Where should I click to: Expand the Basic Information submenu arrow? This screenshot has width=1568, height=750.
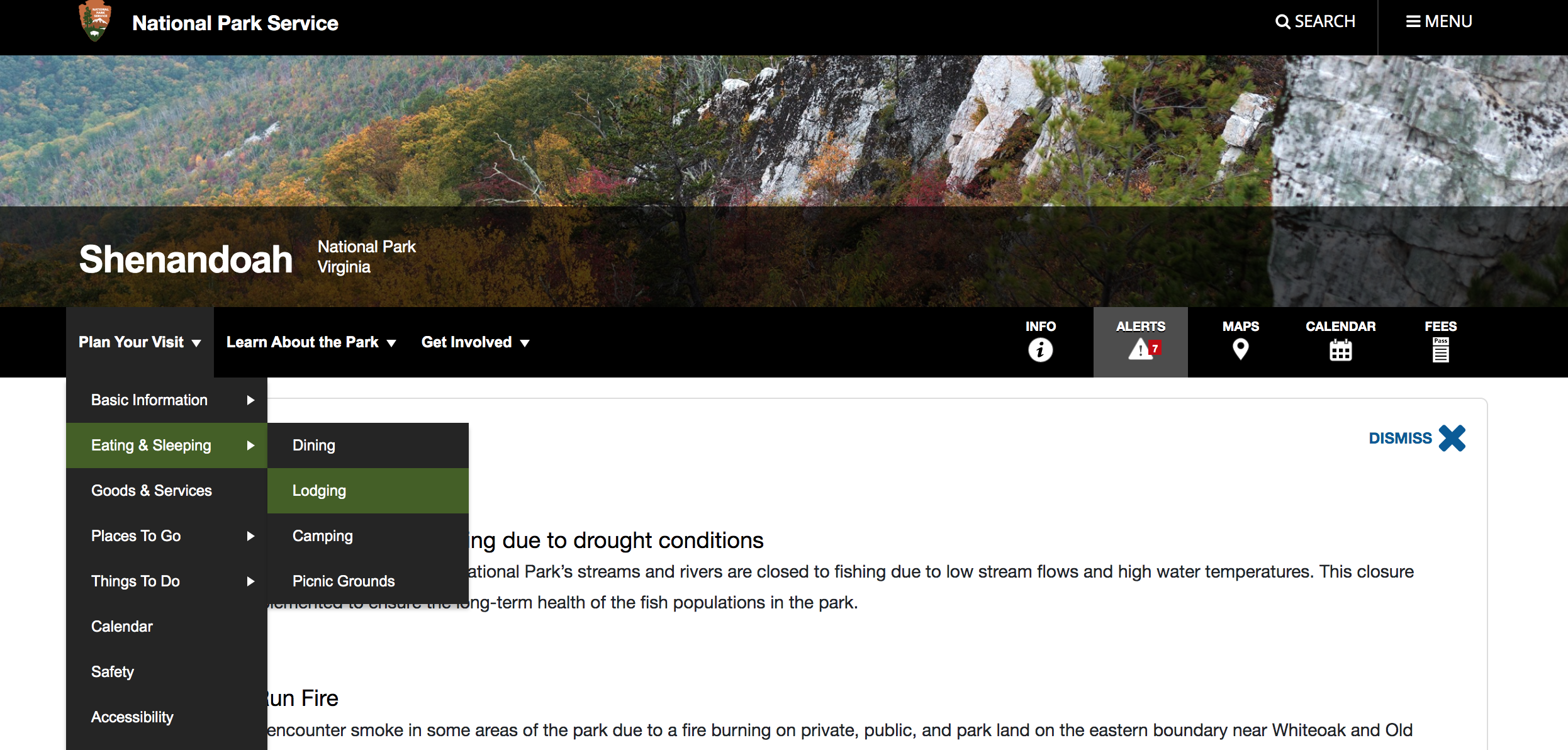(x=250, y=400)
